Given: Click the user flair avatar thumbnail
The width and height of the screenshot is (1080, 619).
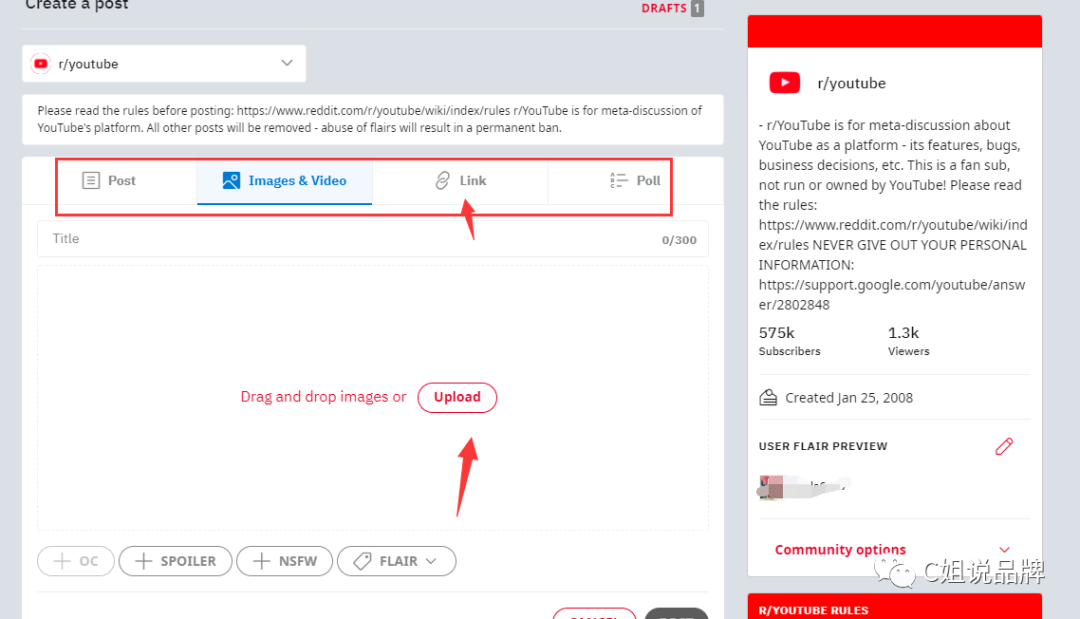Looking at the screenshot, I should [x=771, y=487].
